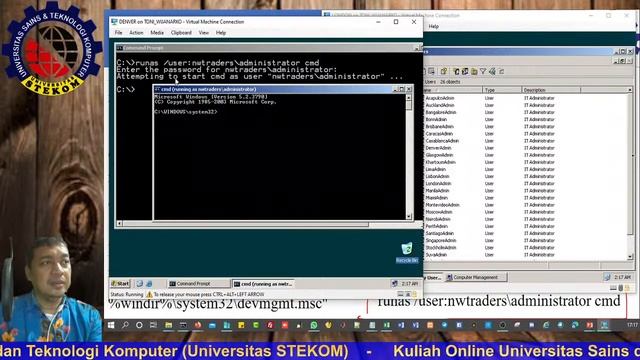
Task: Click scroll-down arrow of the user list scrollbar
Action: 630,257
